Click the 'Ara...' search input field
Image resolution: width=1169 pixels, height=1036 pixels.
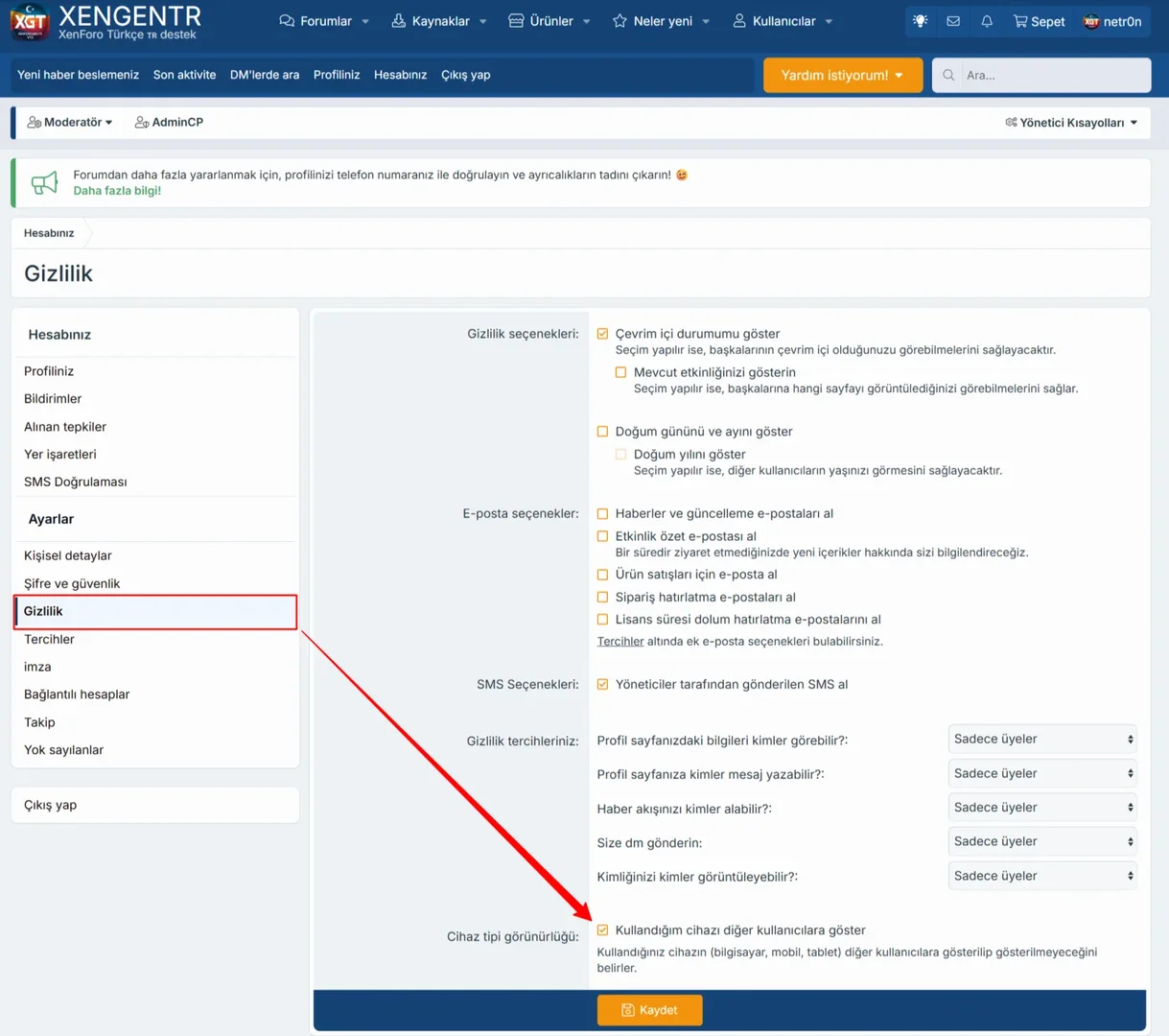pos(1053,75)
